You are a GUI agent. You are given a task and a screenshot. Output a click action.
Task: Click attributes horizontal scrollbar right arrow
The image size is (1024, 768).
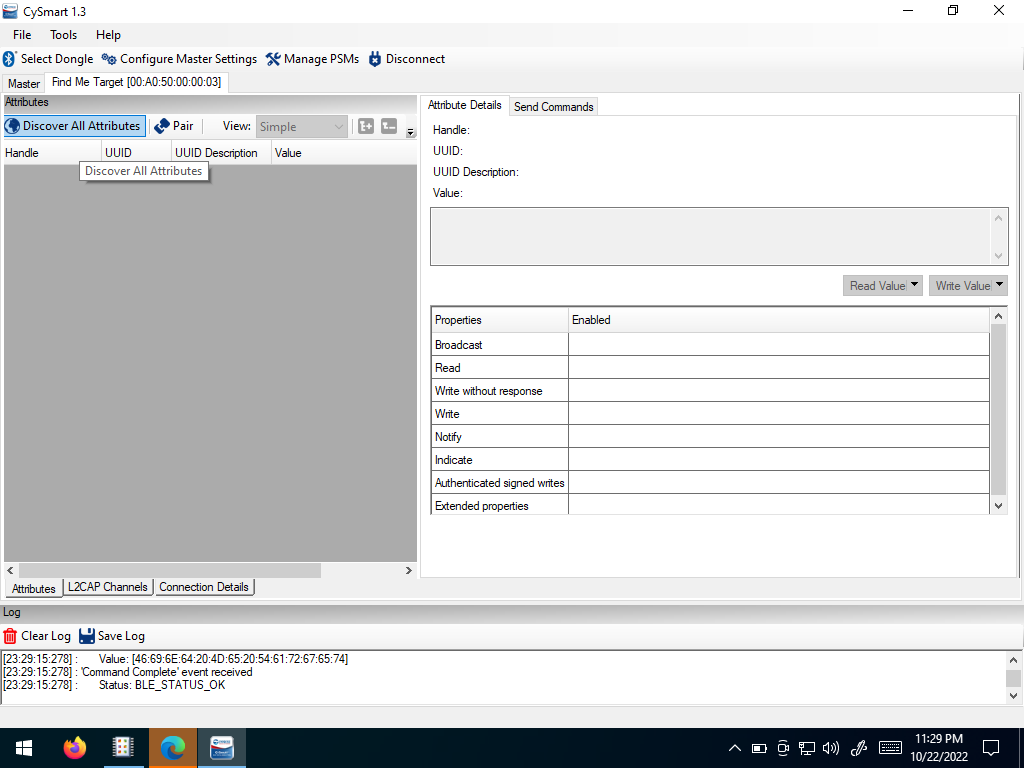[x=409, y=570]
